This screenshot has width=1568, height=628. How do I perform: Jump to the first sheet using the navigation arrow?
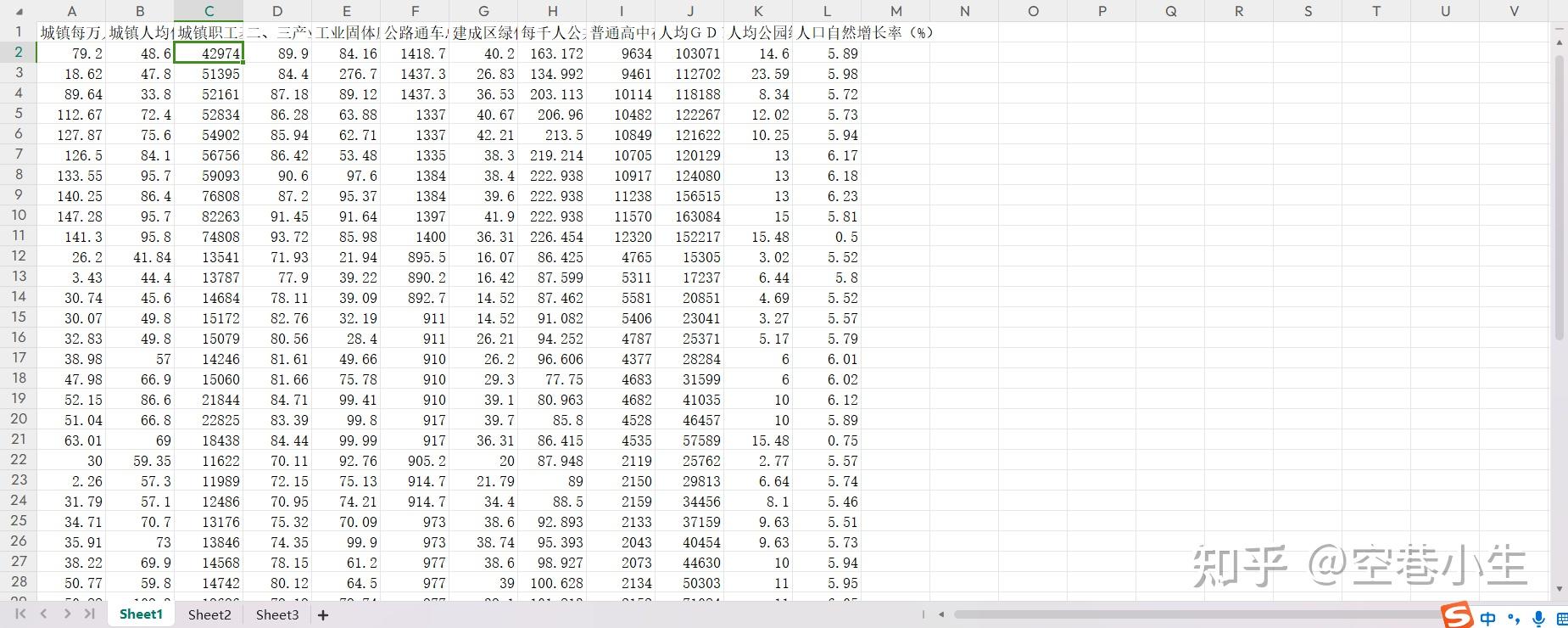click(20, 614)
